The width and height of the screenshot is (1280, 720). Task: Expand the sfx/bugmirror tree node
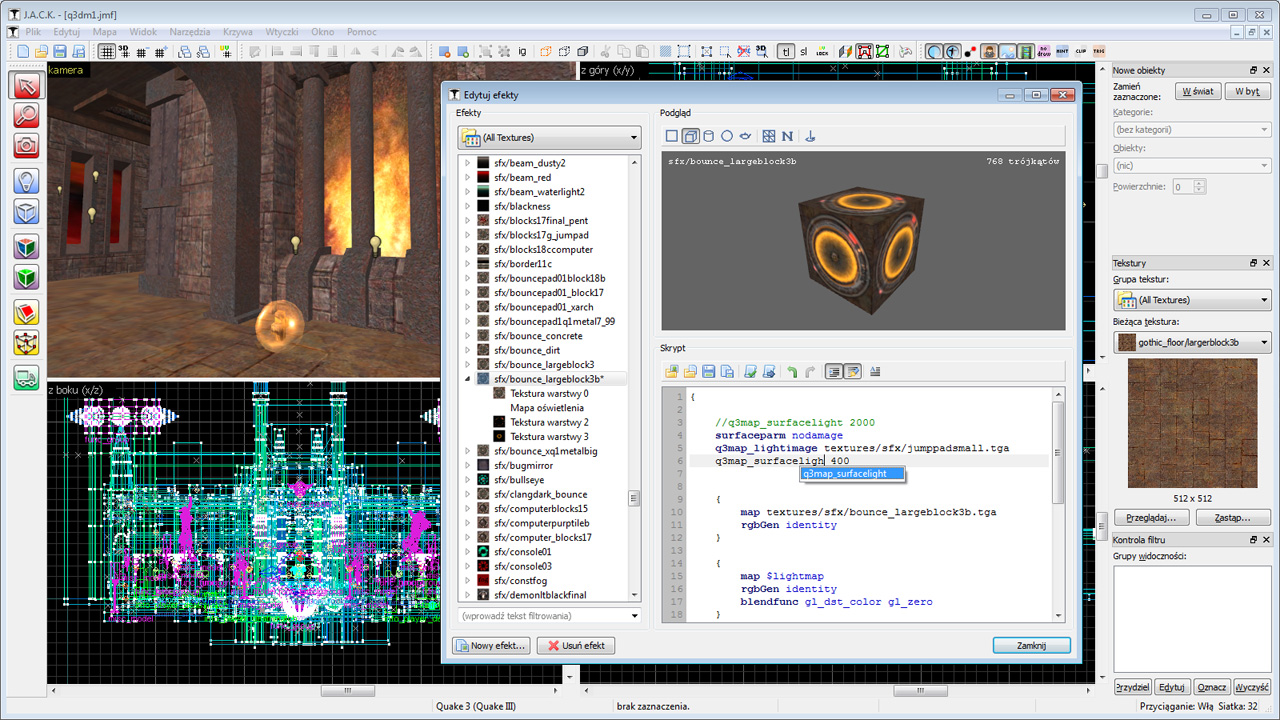click(467, 466)
